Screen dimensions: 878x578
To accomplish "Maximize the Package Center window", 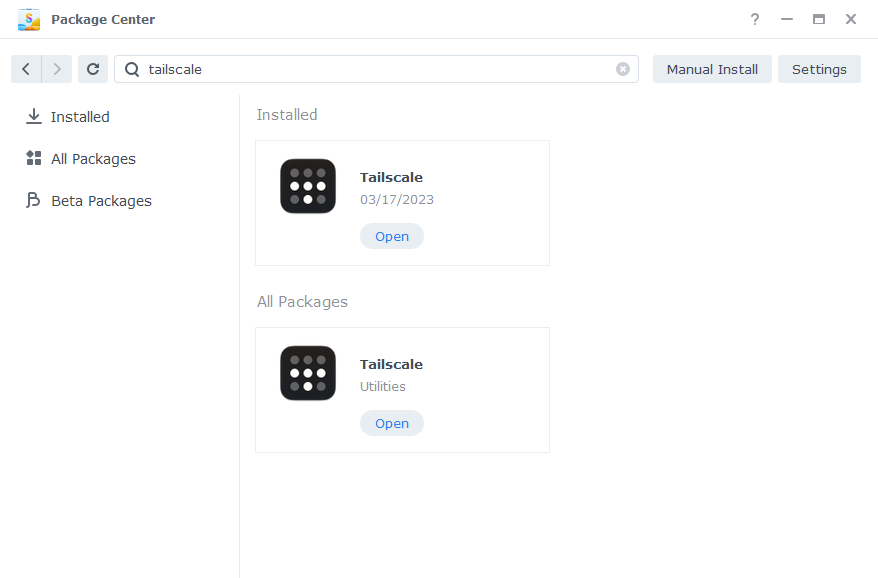I will (819, 19).
